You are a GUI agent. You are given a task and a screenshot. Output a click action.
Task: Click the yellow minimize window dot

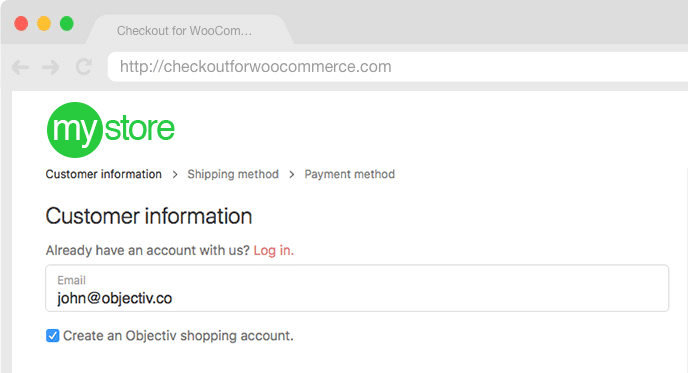pos(44,23)
